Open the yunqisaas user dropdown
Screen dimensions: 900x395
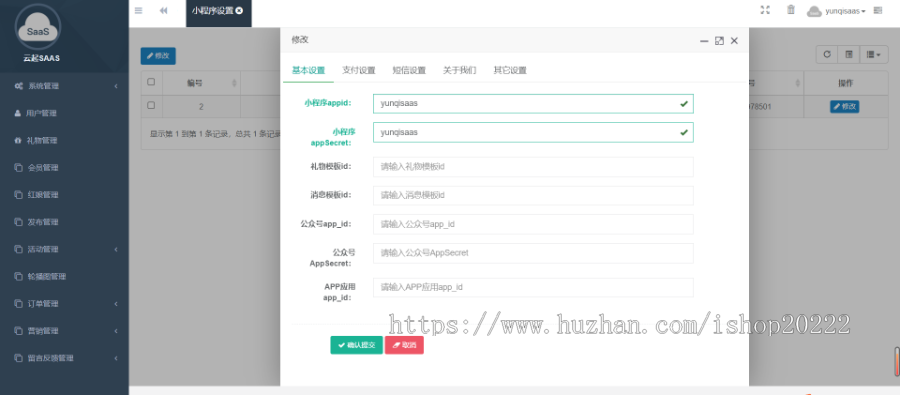tap(845, 11)
